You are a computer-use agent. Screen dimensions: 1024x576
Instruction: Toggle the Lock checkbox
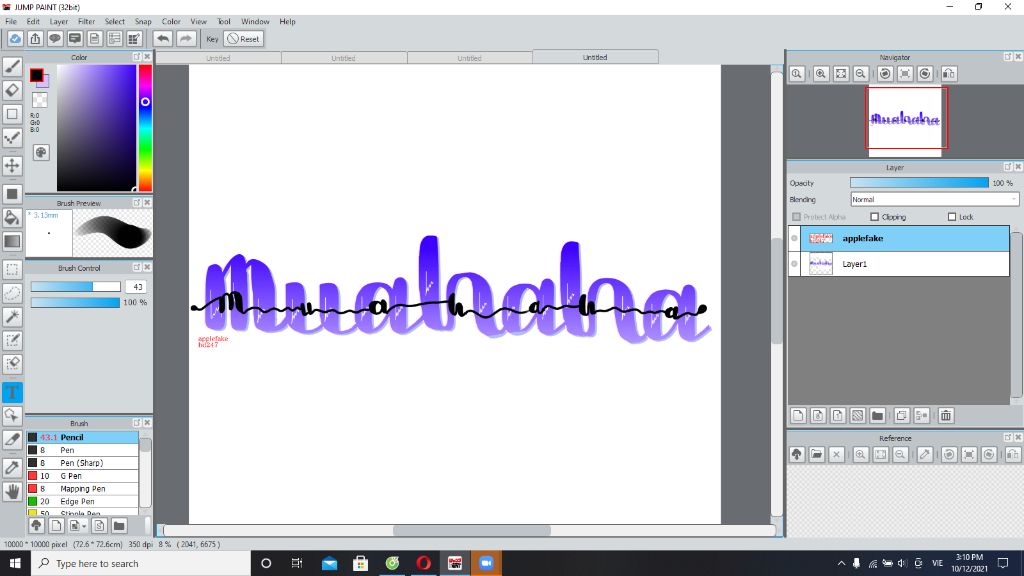[x=952, y=217]
